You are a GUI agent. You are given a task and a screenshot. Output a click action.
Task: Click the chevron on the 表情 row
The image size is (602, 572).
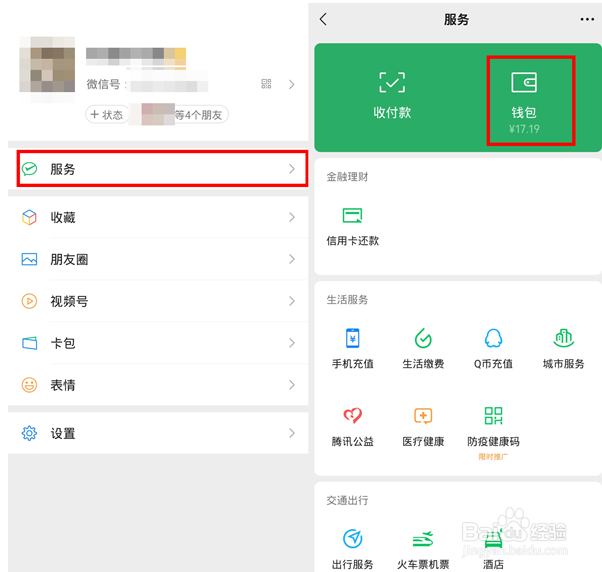coord(292,385)
